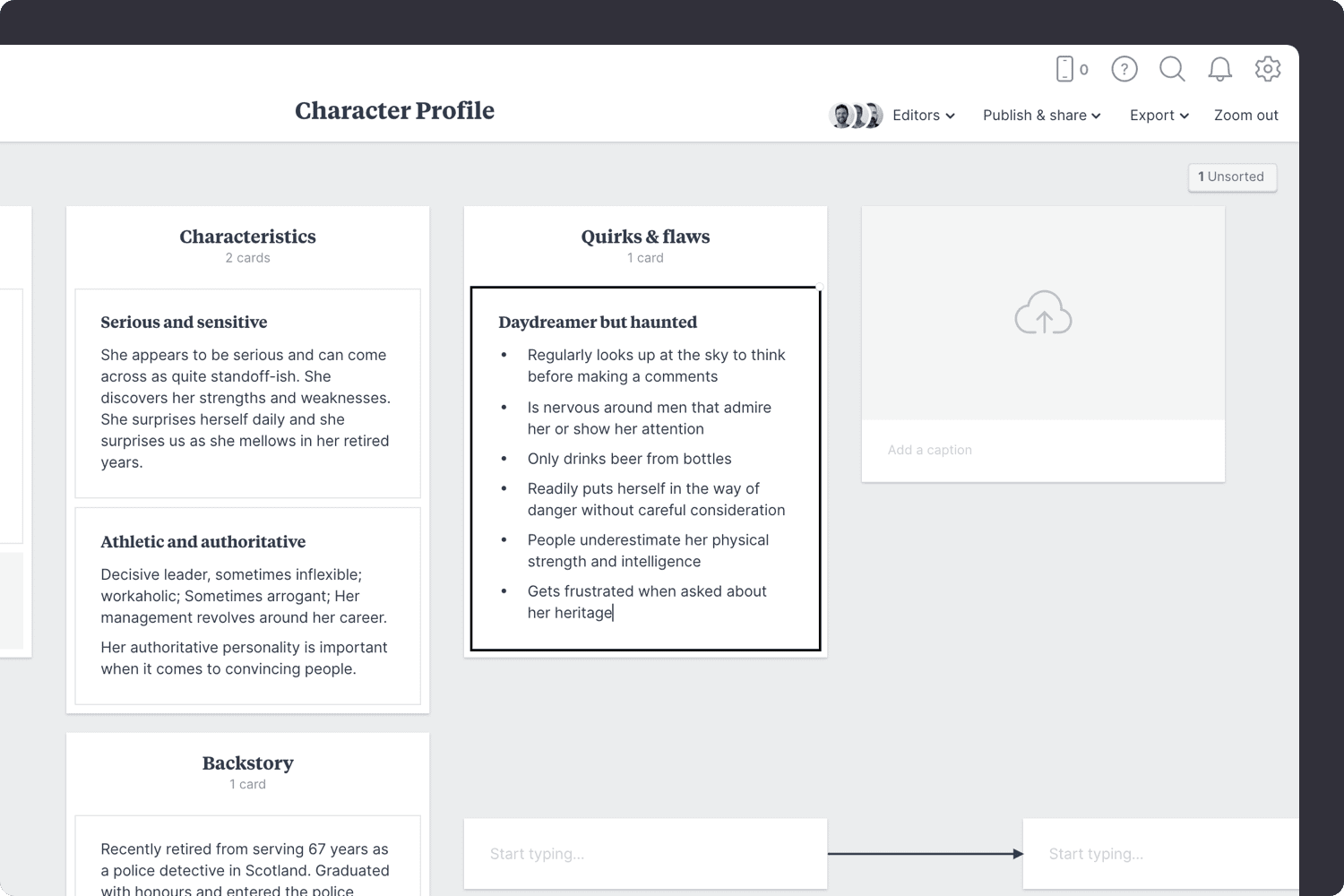Open the first editor's avatar
The height and width of the screenshot is (896, 1344).
click(841, 115)
